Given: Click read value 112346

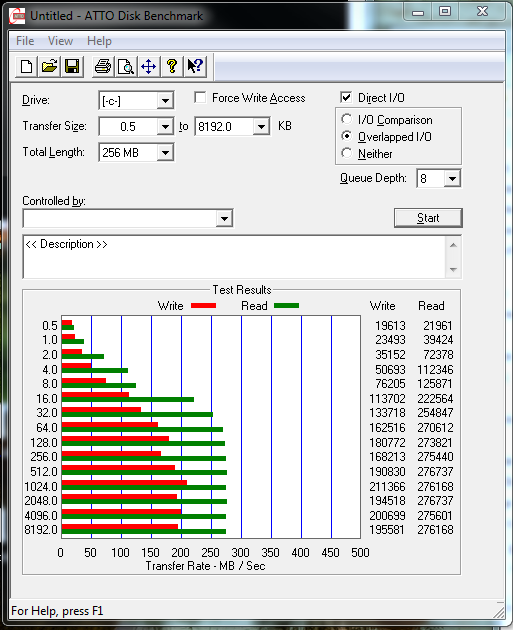Looking at the screenshot, I should point(435,370).
